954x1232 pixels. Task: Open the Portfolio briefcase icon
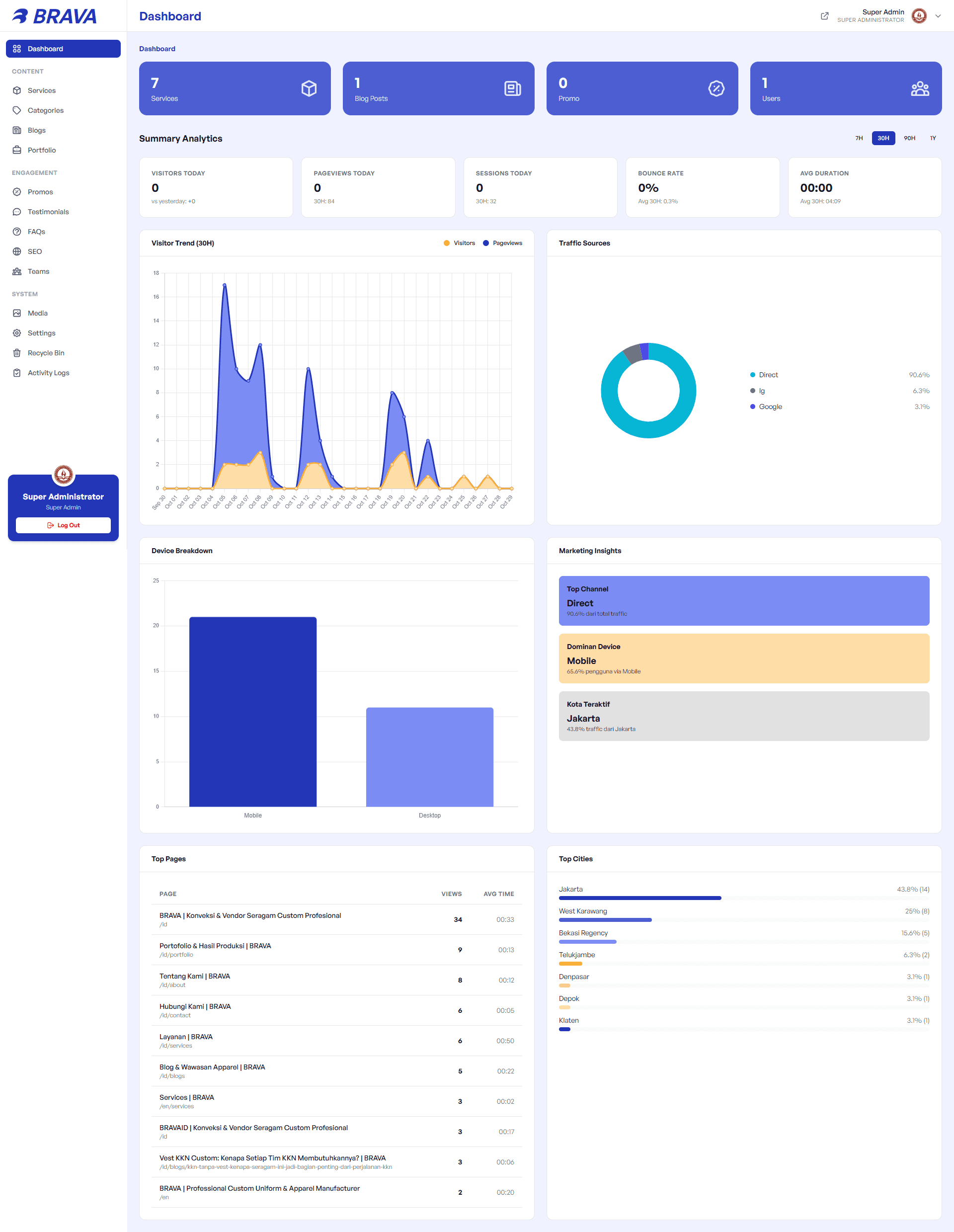click(17, 150)
